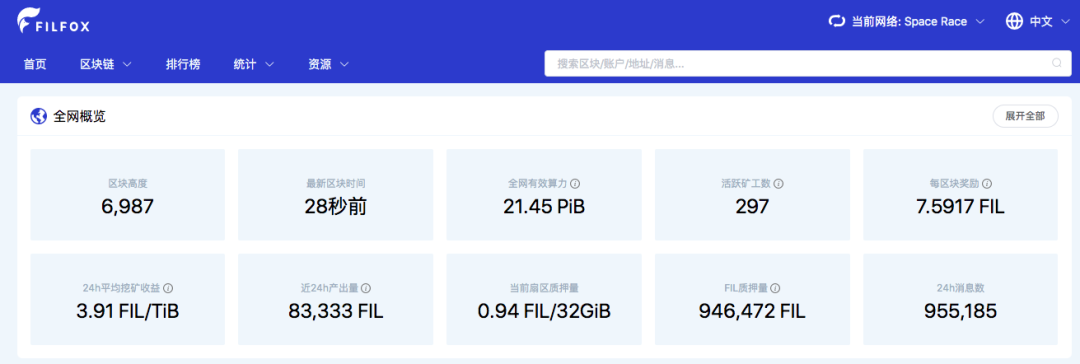The image size is (1080, 364).
Task: Open the 排行榜 page
Action: (183, 64)
